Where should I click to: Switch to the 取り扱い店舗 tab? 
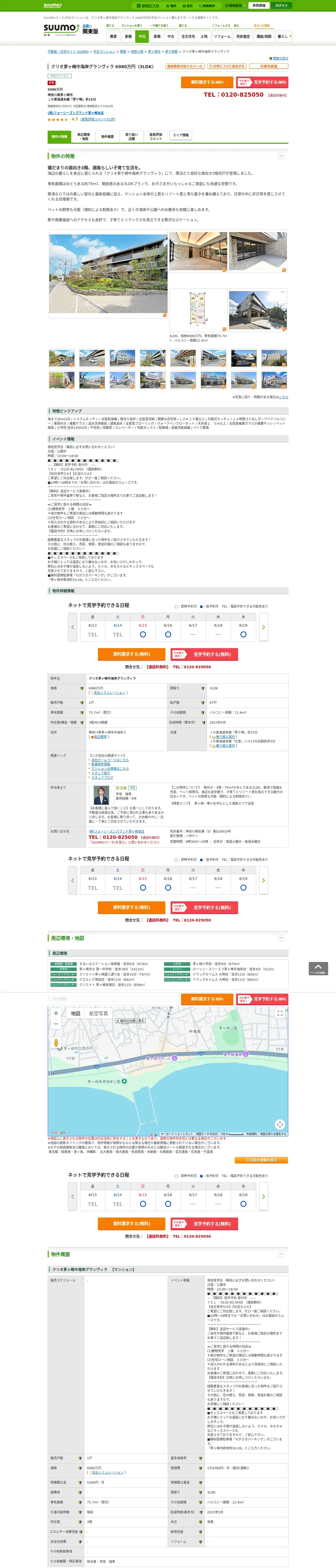132,136
